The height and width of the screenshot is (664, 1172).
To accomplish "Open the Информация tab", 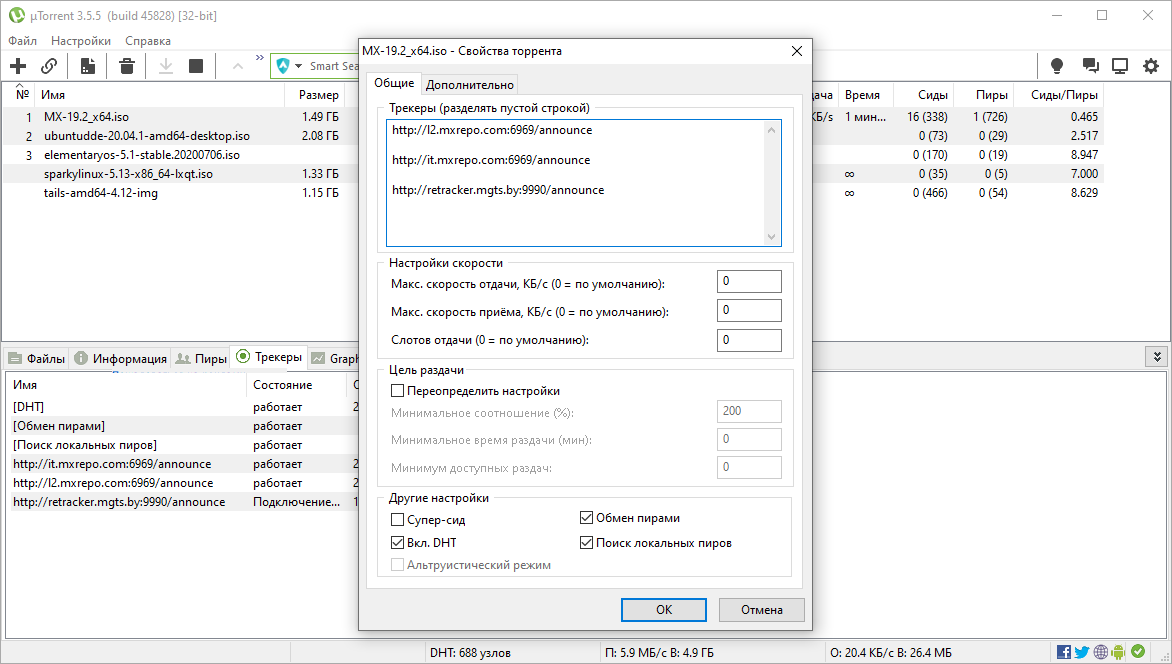I will 120,358.
